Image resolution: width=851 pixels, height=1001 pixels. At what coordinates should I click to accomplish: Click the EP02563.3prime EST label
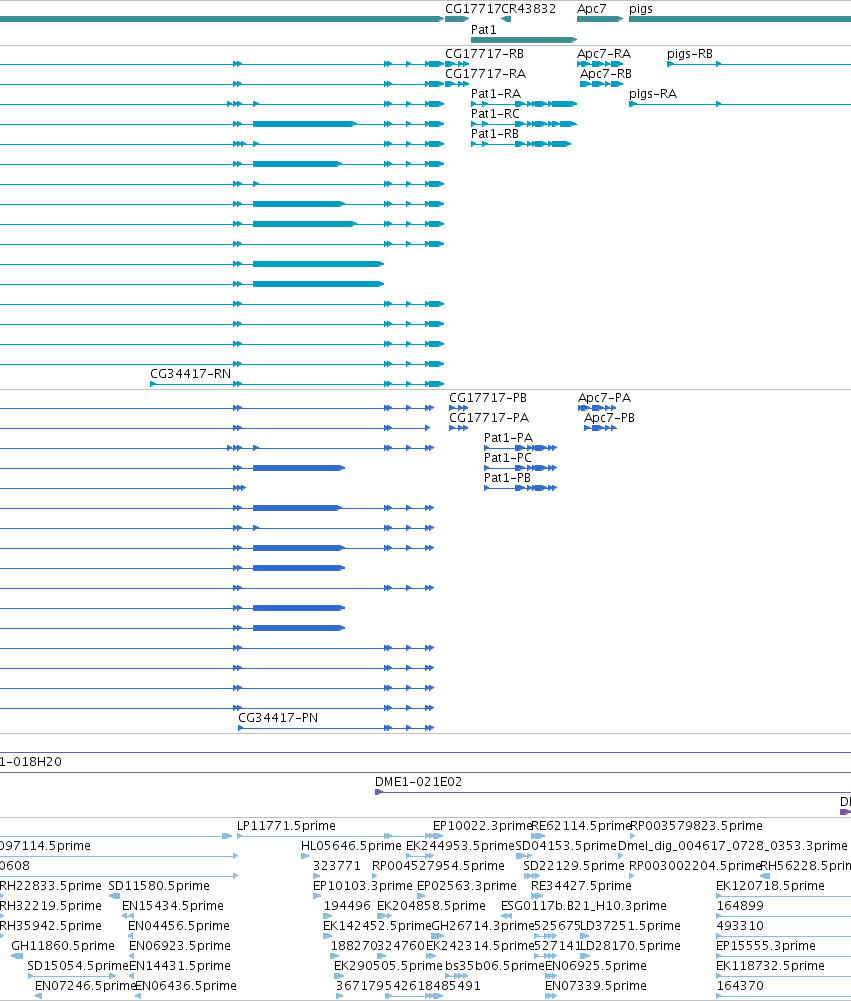467,885
